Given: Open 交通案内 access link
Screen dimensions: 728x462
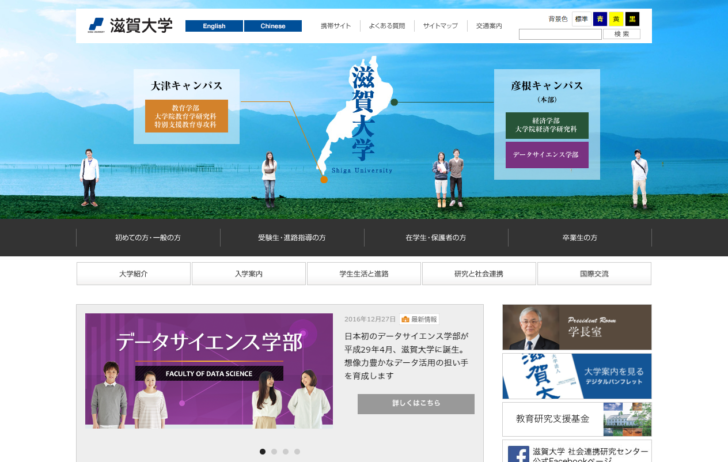Looking at the screenshot, I should click(x=489, y=26).
